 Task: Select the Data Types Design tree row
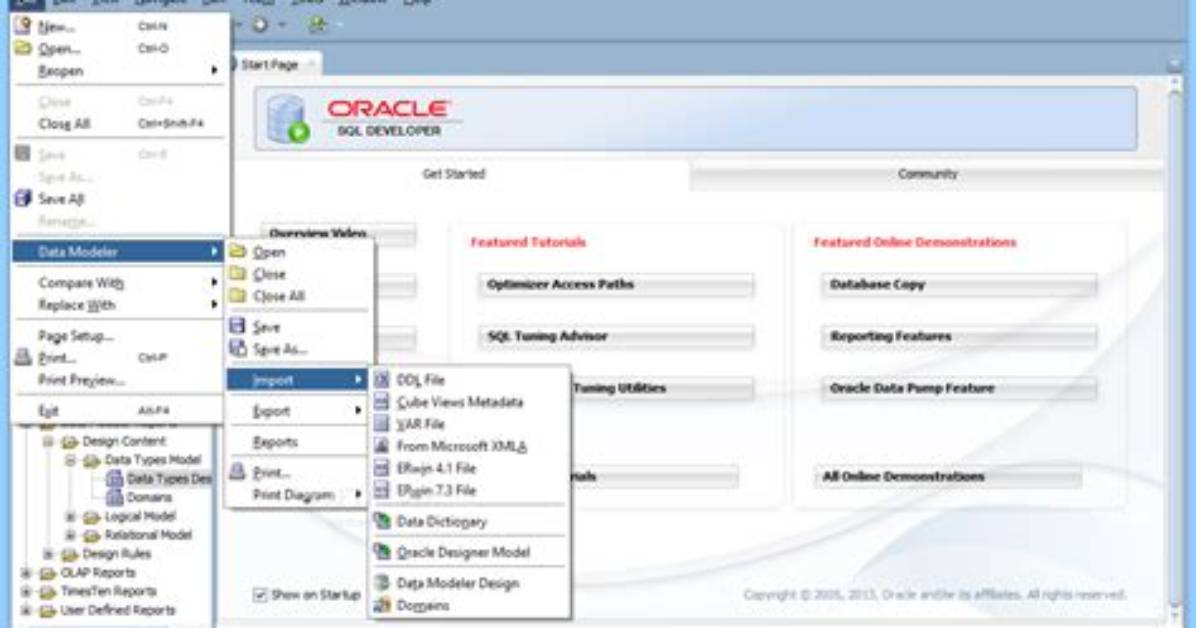click(159, 478)
